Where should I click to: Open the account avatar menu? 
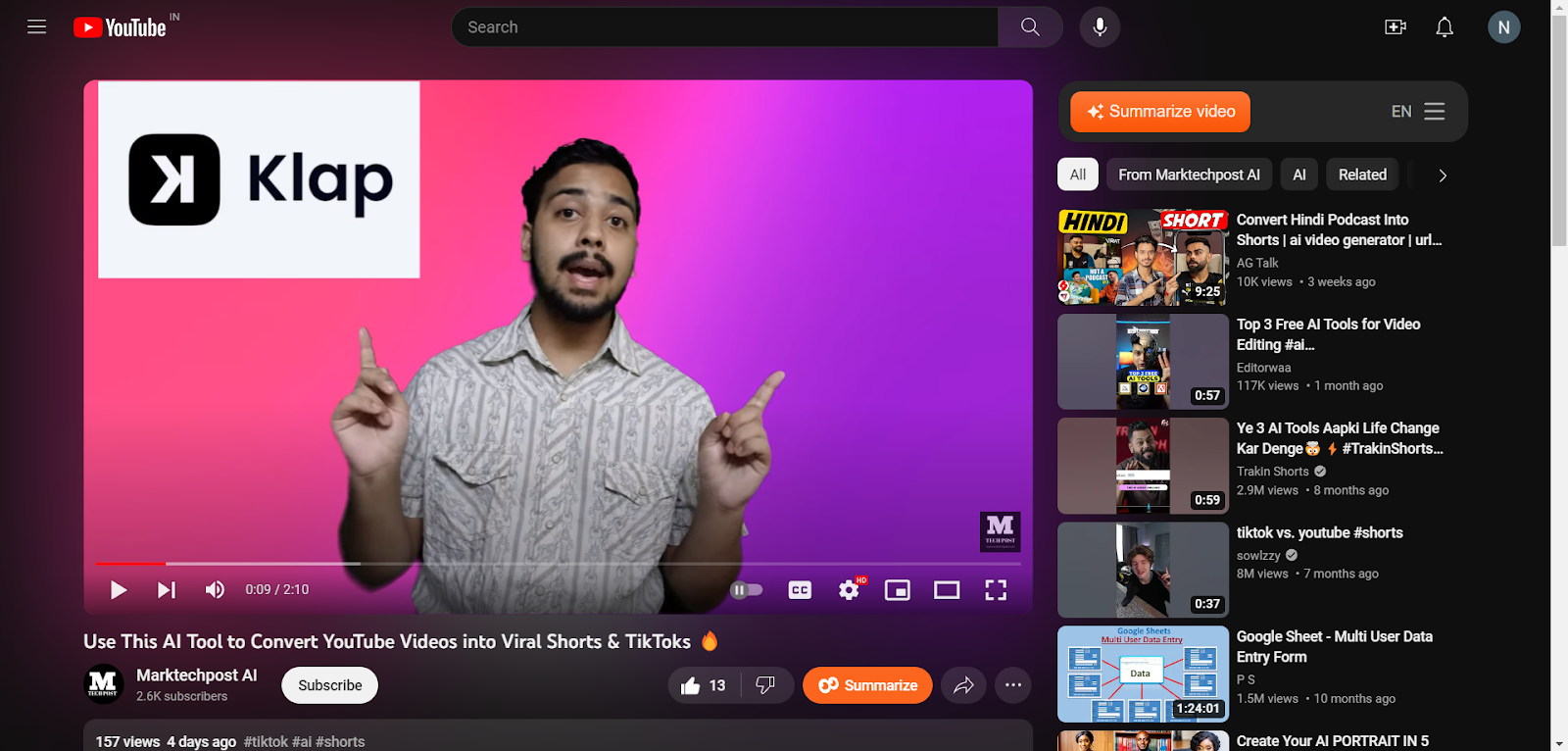(x=1503, y=27)
